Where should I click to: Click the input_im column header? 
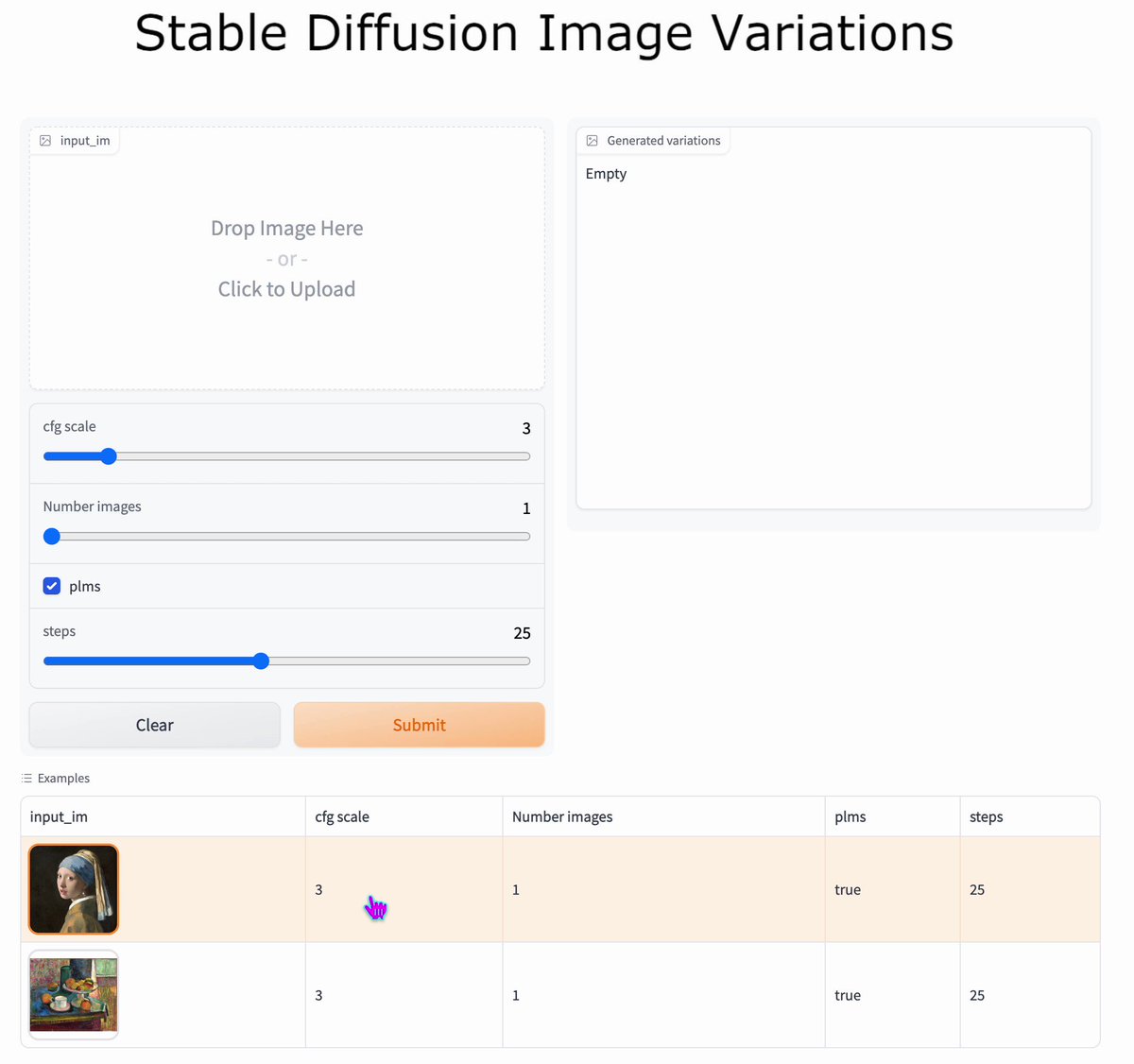coord(59,816)
